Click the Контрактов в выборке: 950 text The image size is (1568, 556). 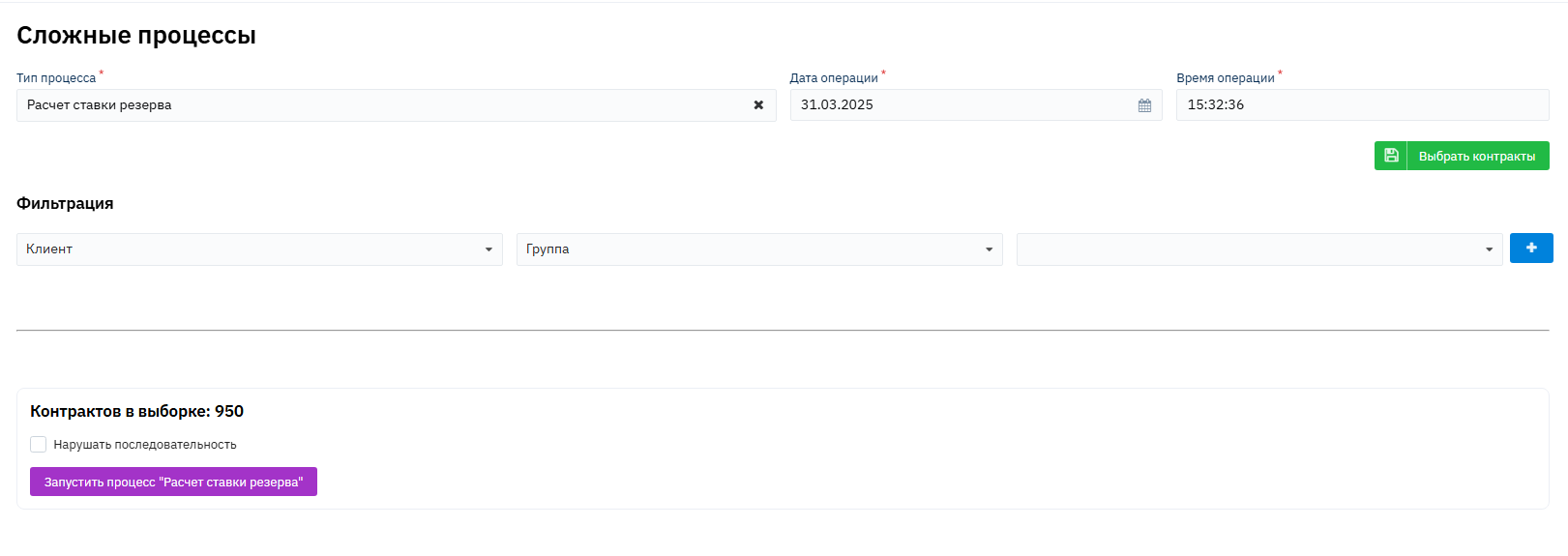(136, 411)
